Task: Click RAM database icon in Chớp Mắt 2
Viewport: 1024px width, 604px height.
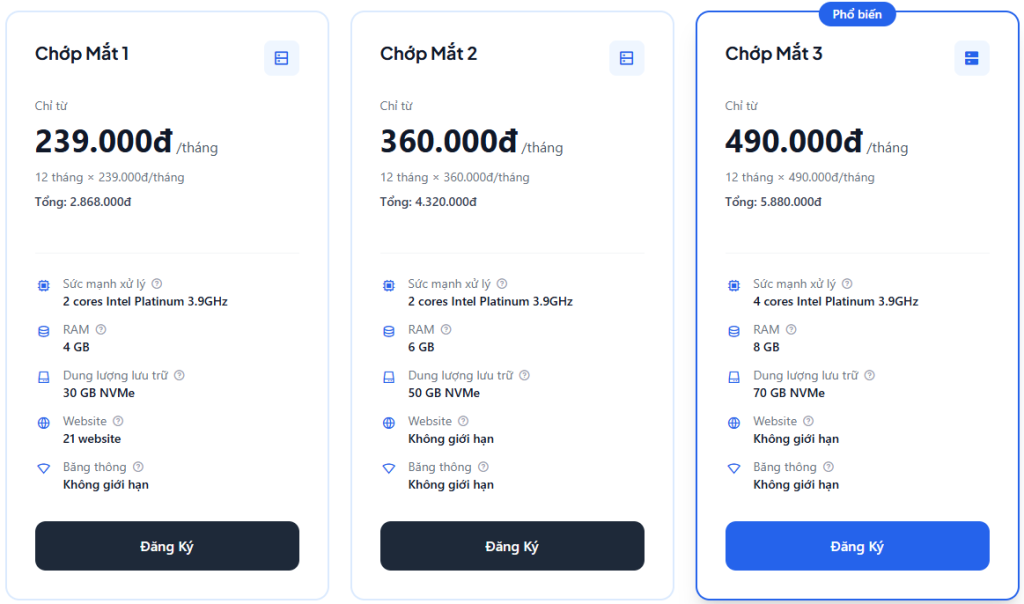Action: point(389,332)
